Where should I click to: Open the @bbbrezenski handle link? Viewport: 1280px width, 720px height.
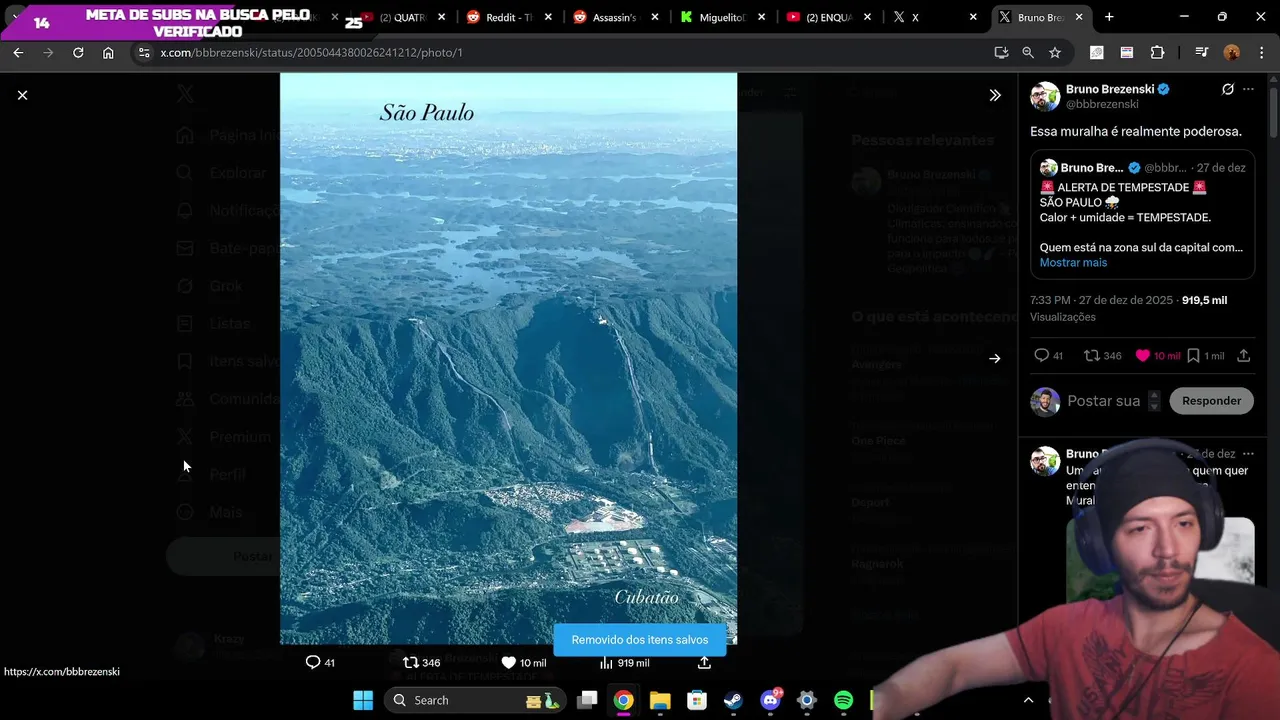click(1102, 104)
